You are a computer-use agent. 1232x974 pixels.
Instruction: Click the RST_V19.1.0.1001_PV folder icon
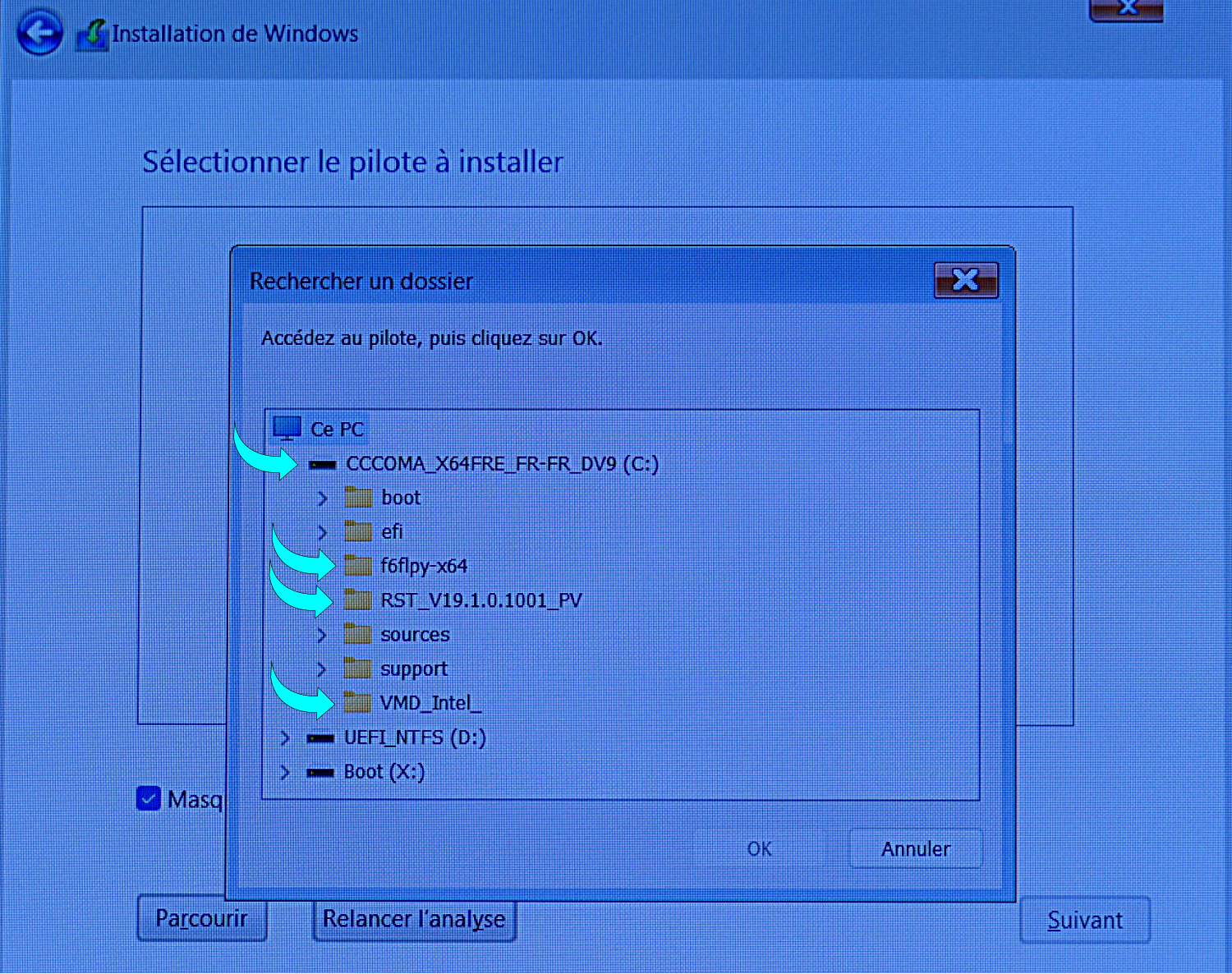358,600
